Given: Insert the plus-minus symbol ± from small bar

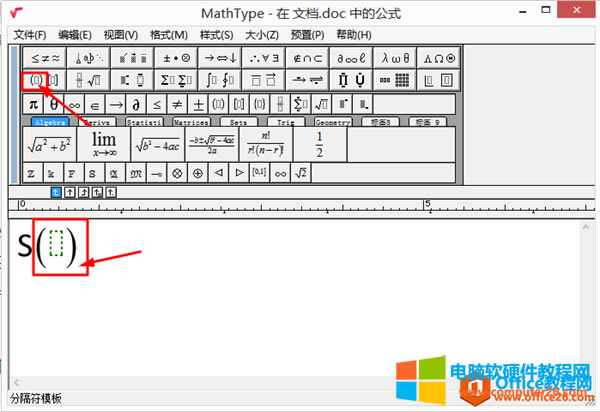Looking at the screenshot, I should point(198,104).
